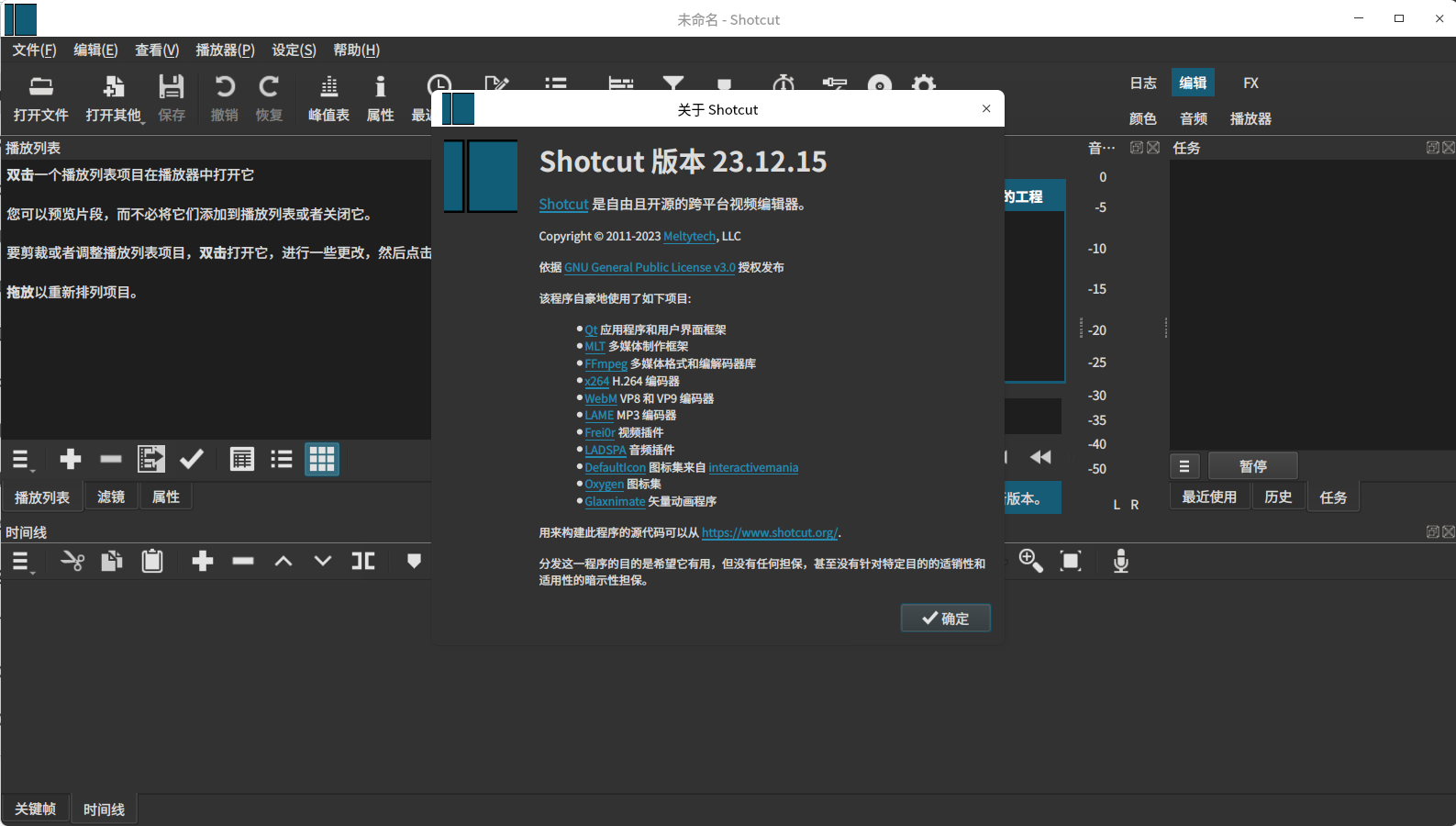1456x826 pixels.
Task: Open the 文件(F) menu
Action: (x=34, y=50)
